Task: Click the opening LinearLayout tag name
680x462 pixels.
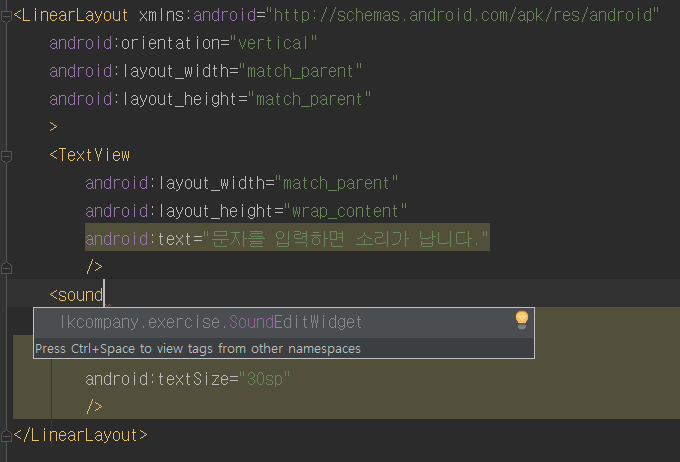Action: click(x=75, y=16)
